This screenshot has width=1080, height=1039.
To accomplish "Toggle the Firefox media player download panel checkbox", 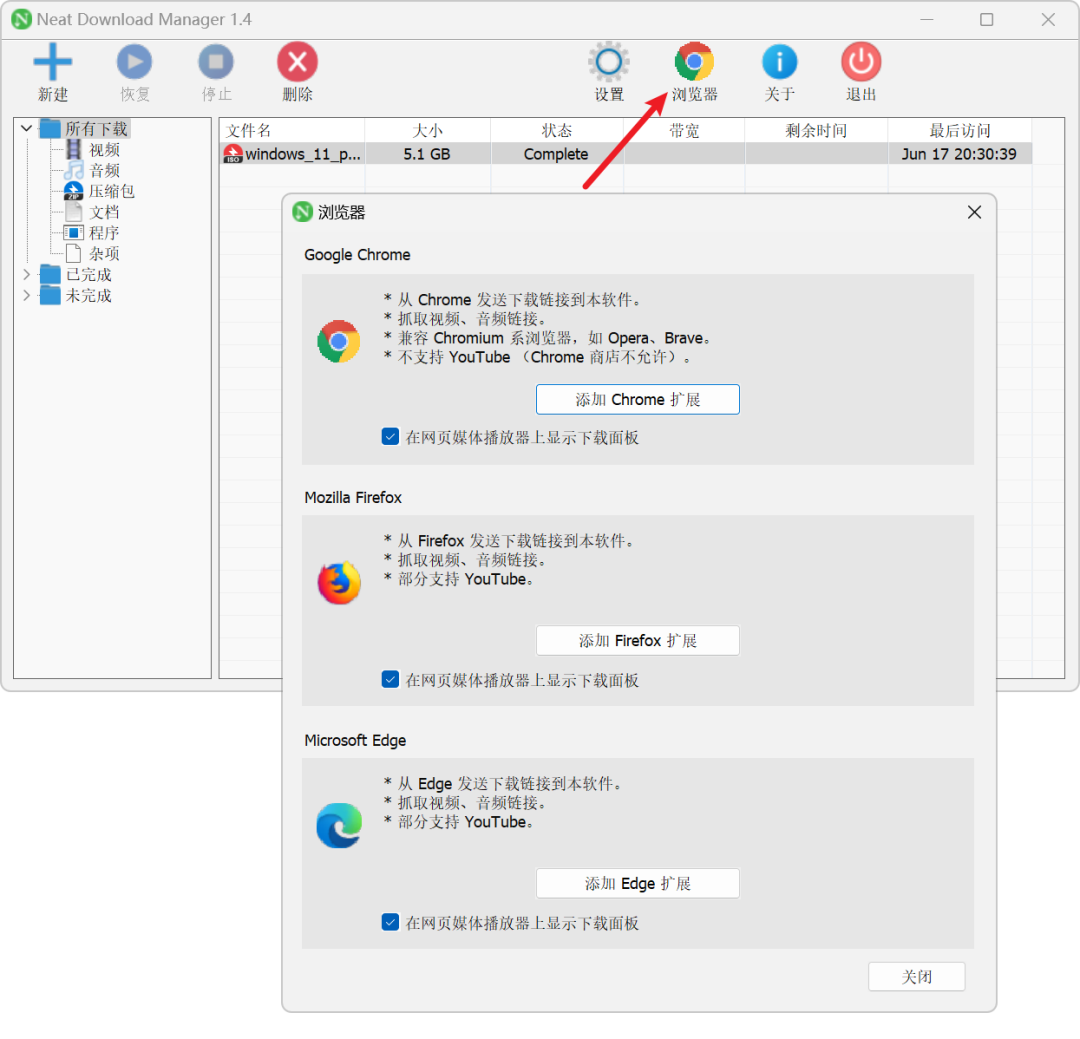I will point(390,679).
